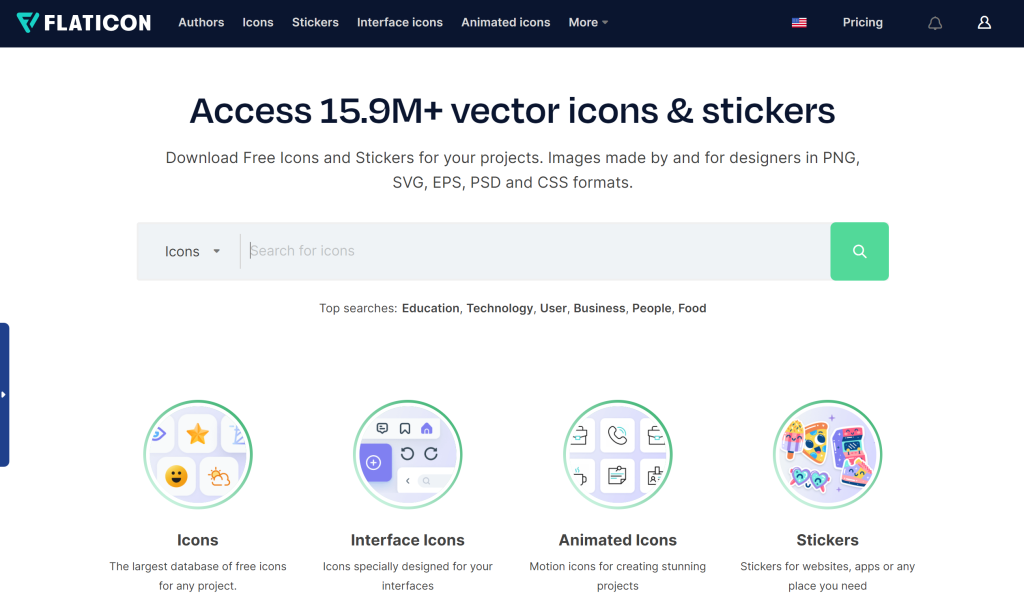This screenshot has height=601, width=1024.
Task: Click the Food top search link
Action: coord(692,308)
